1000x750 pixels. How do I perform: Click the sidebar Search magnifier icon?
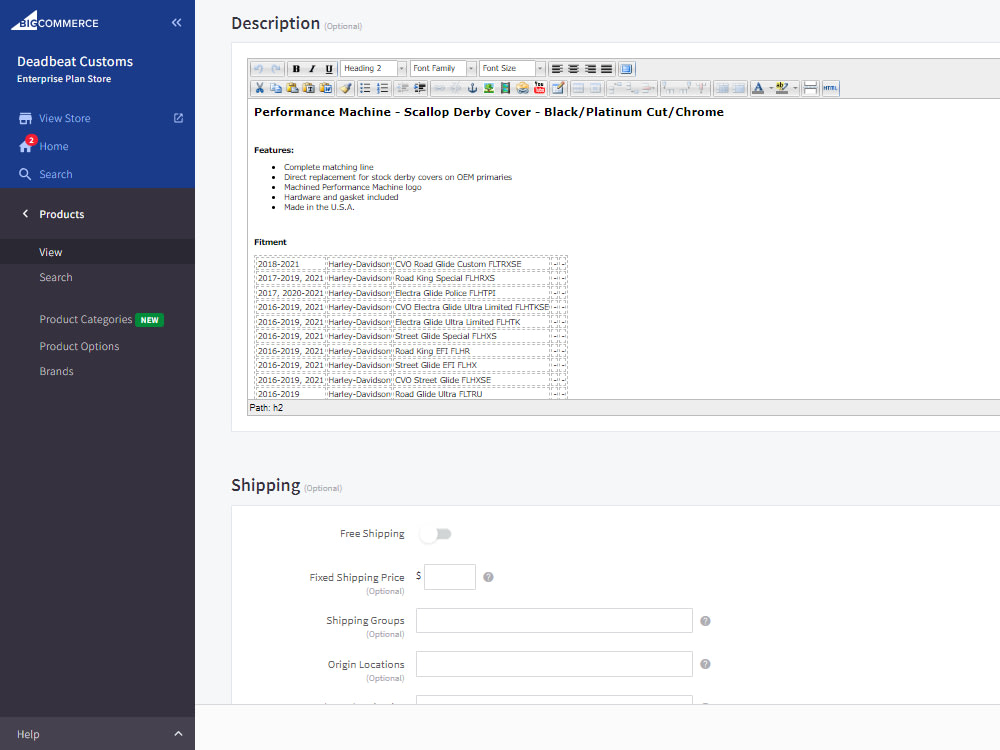pos(25,174)
